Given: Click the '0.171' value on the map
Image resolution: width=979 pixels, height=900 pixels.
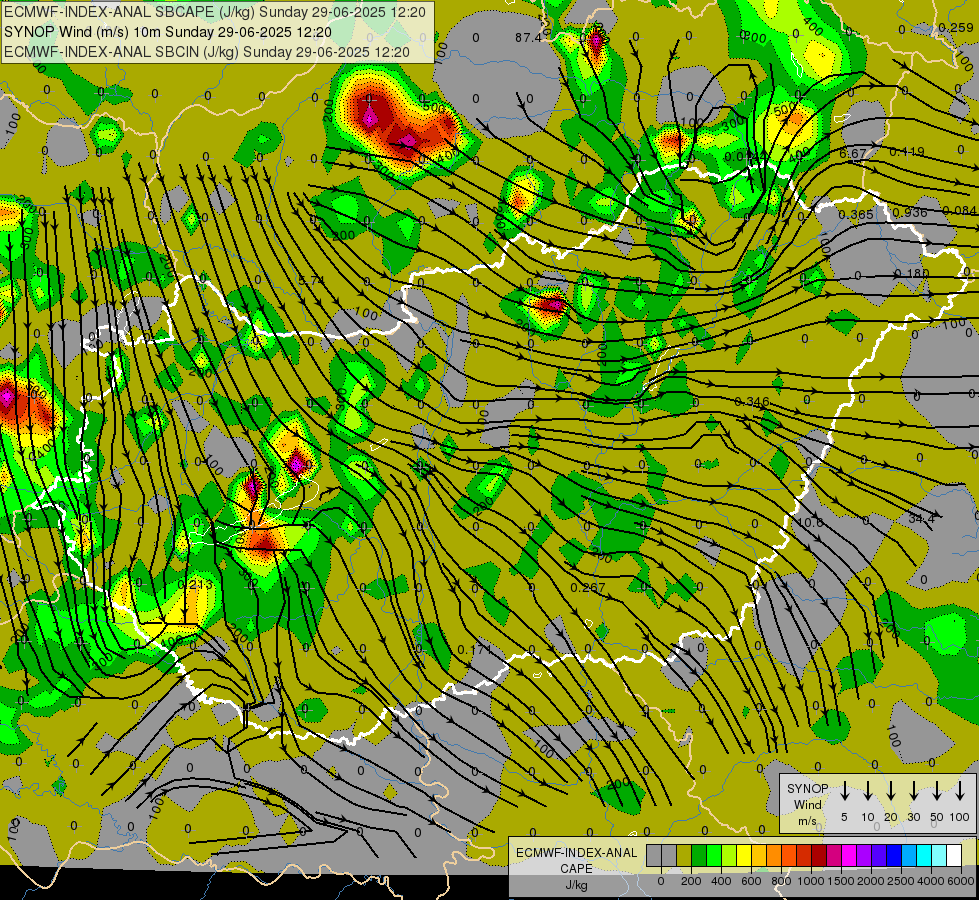Looking at the screenshot, I should [475, 650].
